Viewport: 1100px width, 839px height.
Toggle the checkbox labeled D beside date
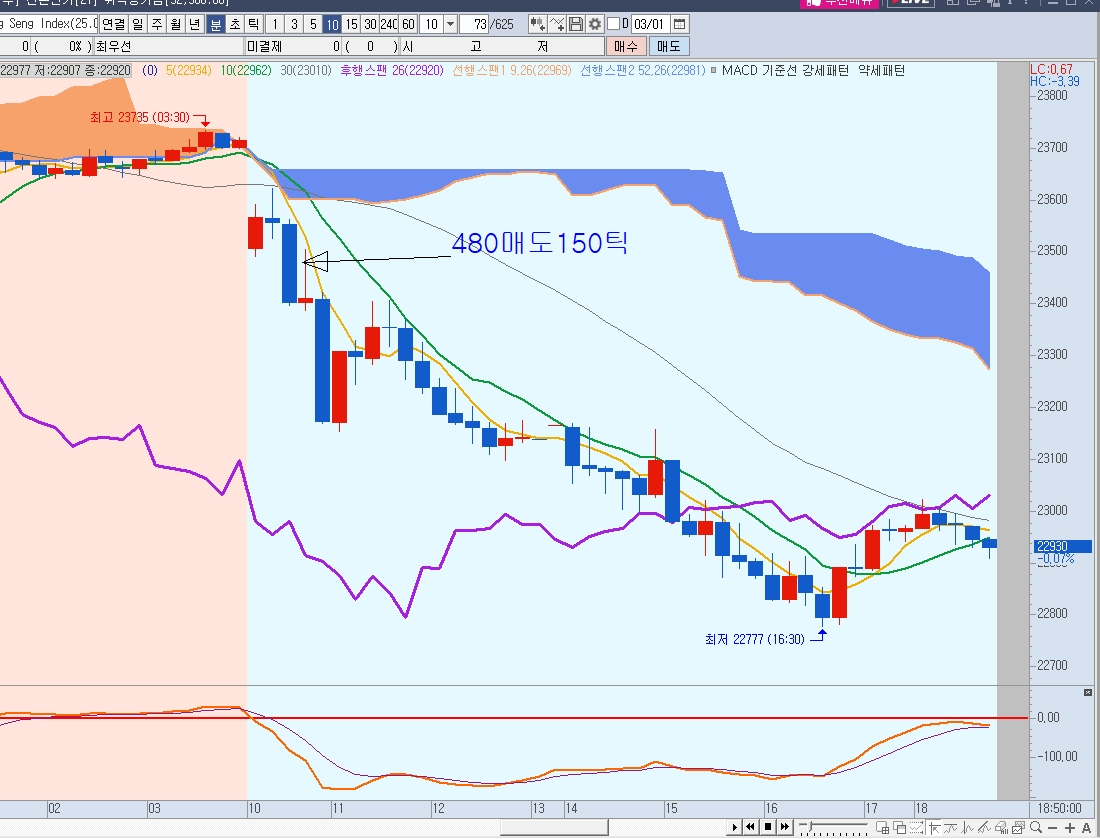click(x=613, y=24)
